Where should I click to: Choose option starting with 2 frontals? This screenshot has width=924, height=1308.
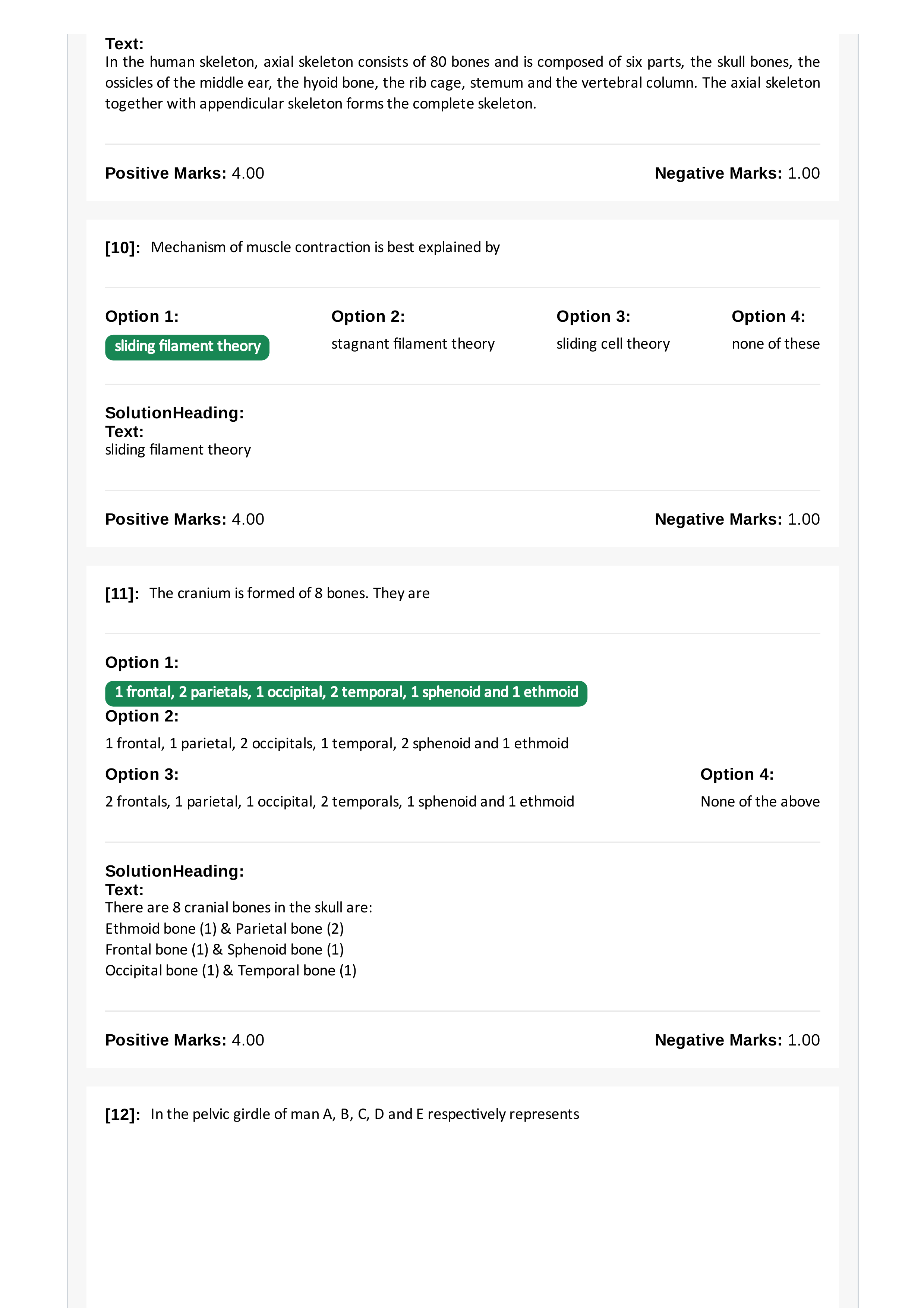pos(339,802)
